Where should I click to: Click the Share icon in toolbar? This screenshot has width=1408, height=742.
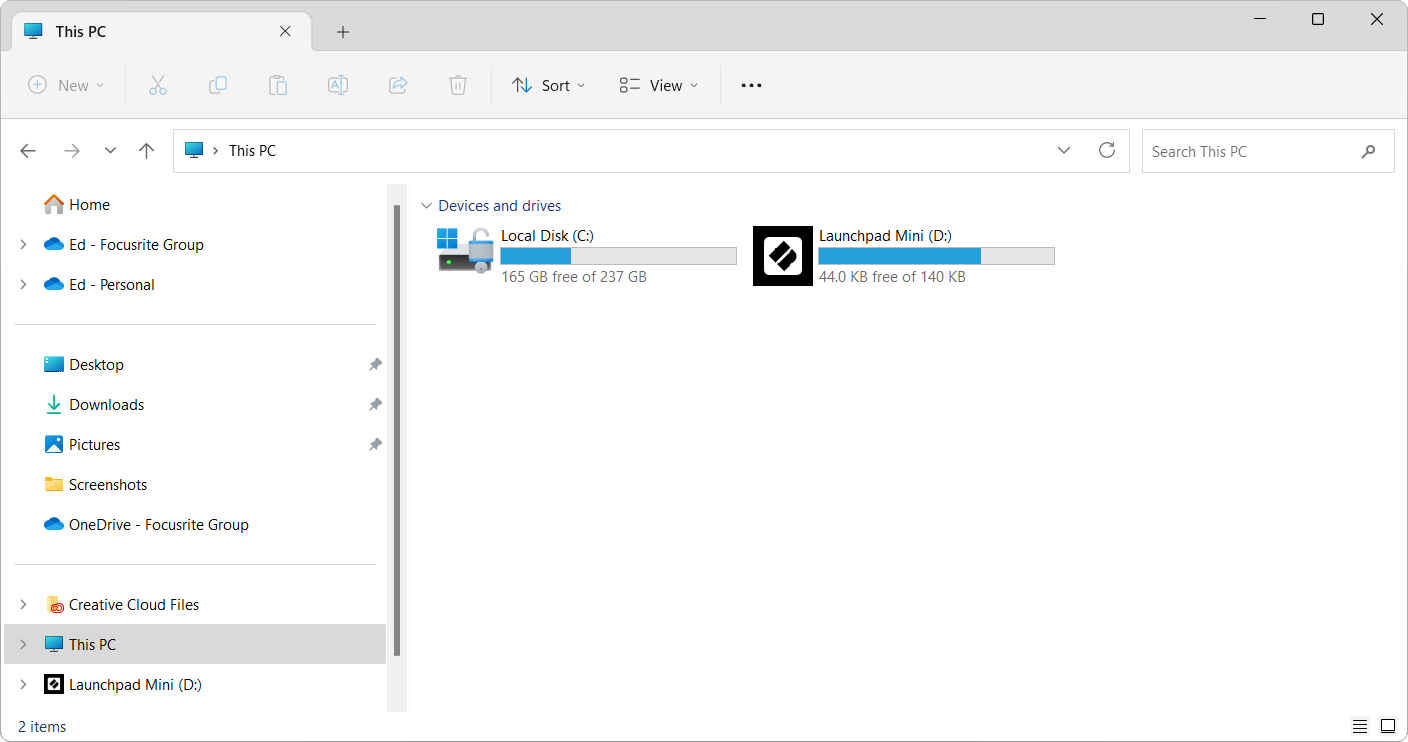tap(398, 85)
